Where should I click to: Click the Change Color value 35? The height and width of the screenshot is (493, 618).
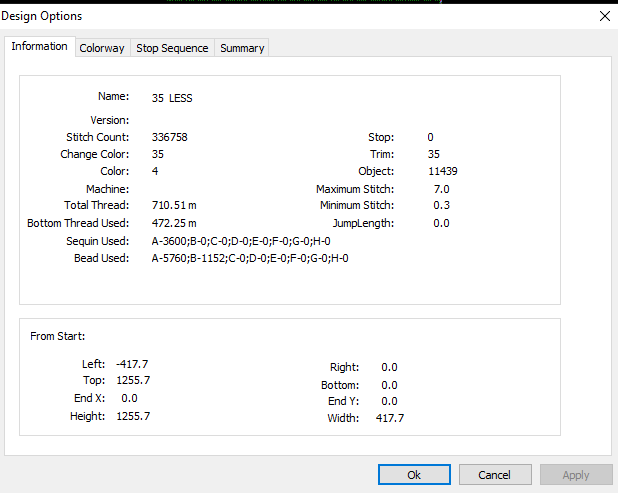[x=158, y=154]
